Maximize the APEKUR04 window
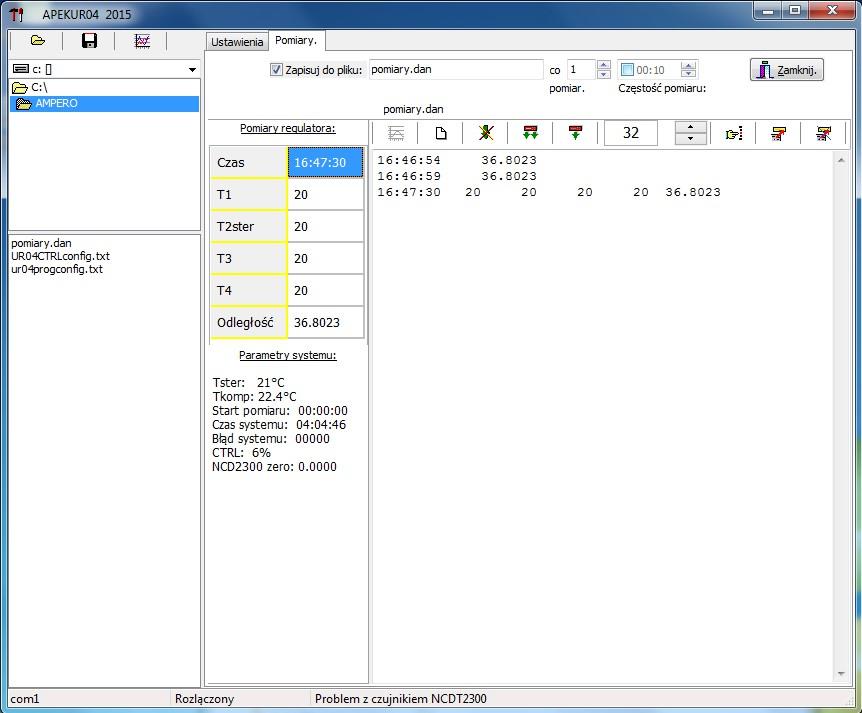 [795, 11]
